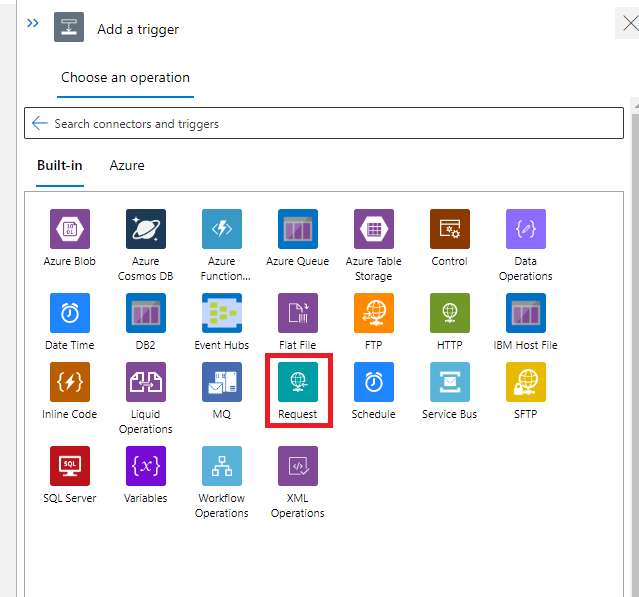Viewport: 639px width, 597px height.
Task: Open the SQL Server connector
Action: click(x=70, y=466)
